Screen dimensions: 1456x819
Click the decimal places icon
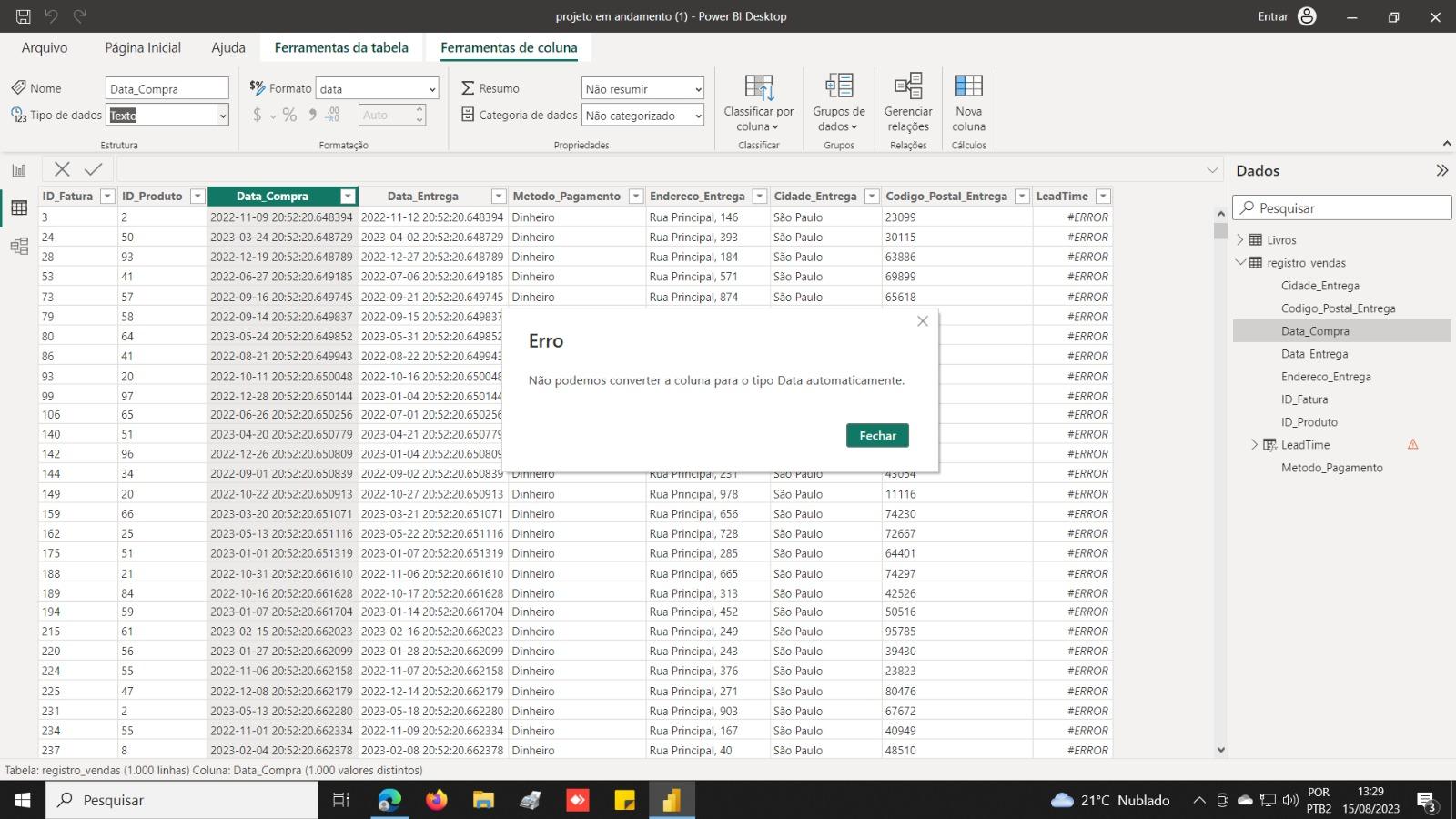click(x=333, y=115)
